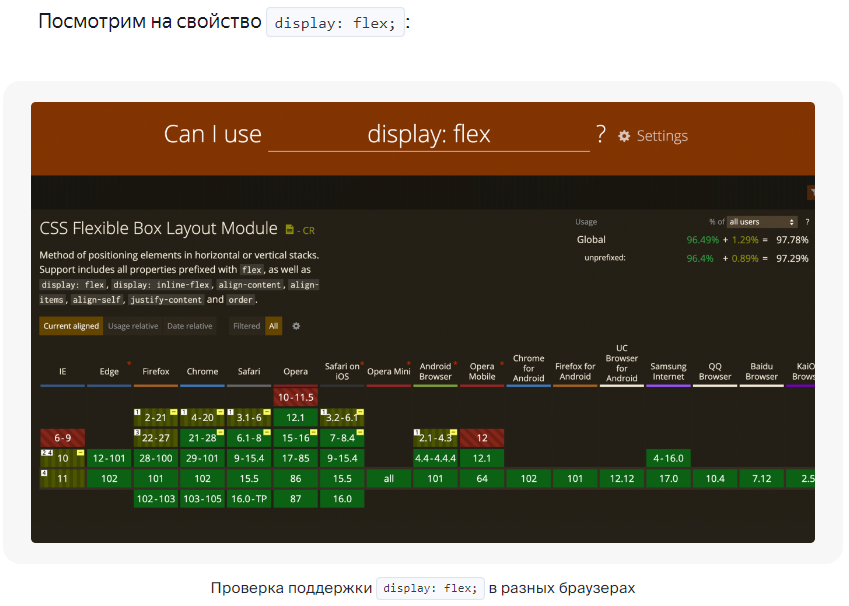
Task: Select Safari on iOS 7-8.4 cell
Action: click(x=342, y=438)
